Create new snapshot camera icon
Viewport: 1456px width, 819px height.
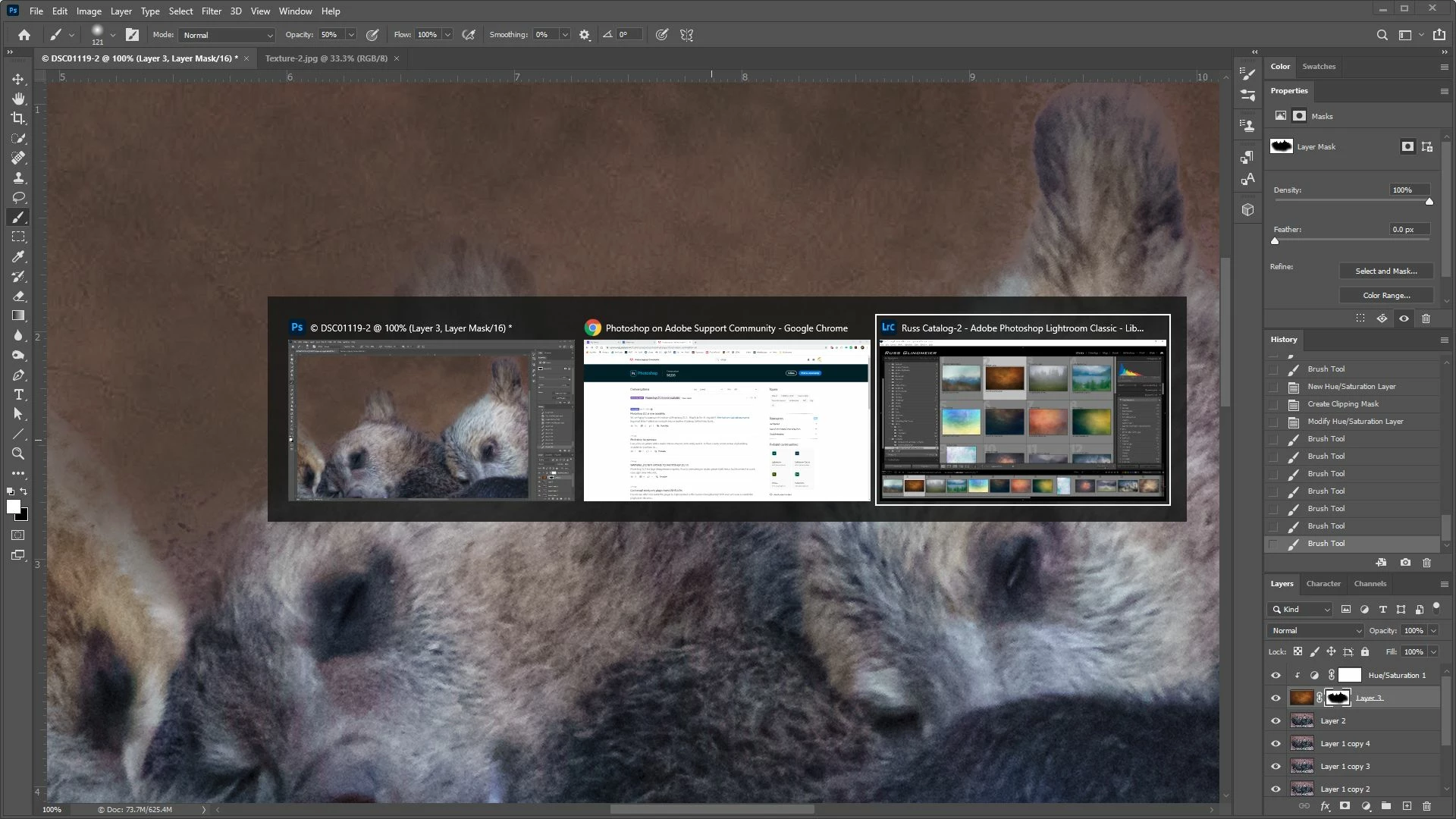1405,563
